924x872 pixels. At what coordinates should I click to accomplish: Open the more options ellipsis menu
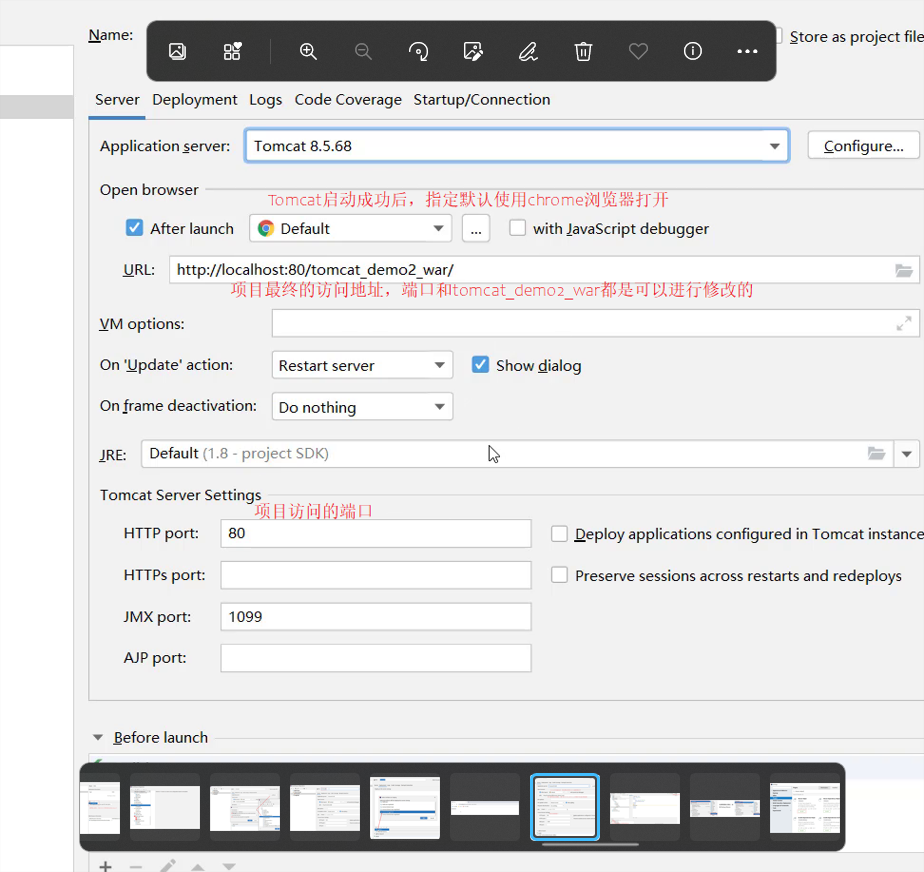747,51
